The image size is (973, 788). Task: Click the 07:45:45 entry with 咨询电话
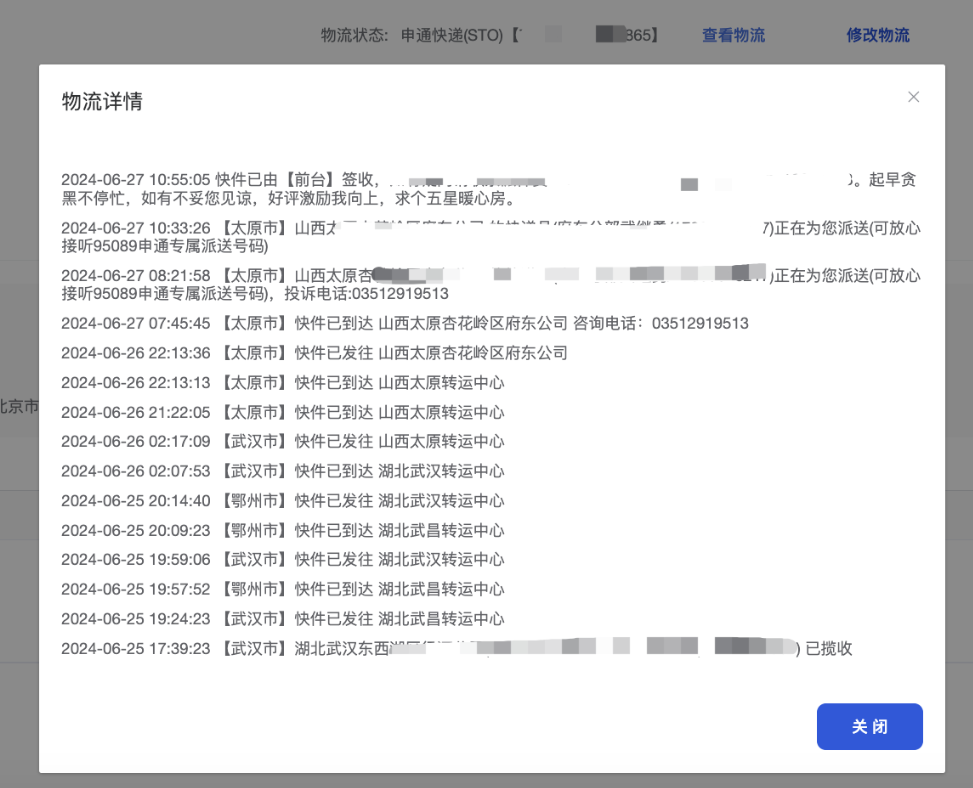point(404,324)
